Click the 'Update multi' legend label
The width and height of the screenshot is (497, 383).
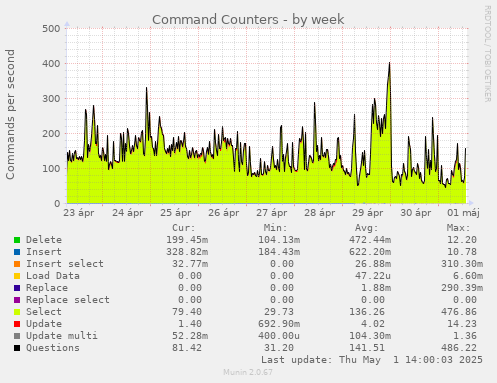(x=62, y=336)
